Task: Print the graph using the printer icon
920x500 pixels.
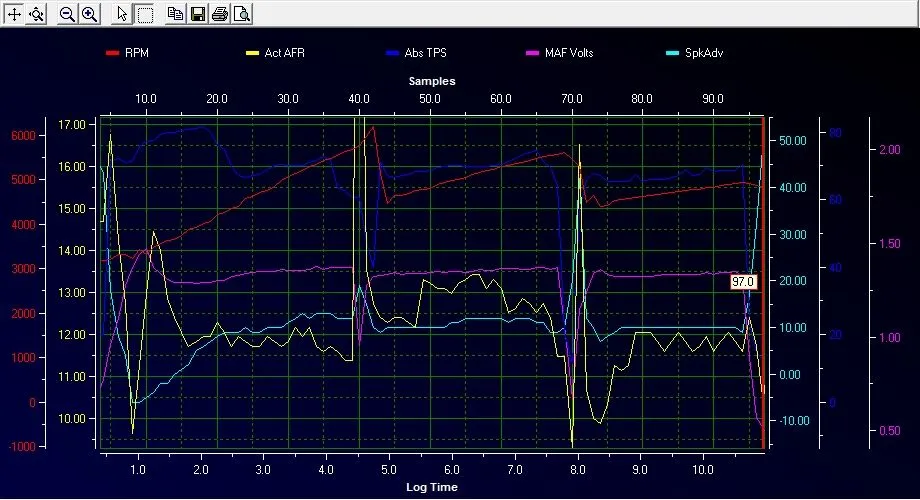Action: [219, 14]
